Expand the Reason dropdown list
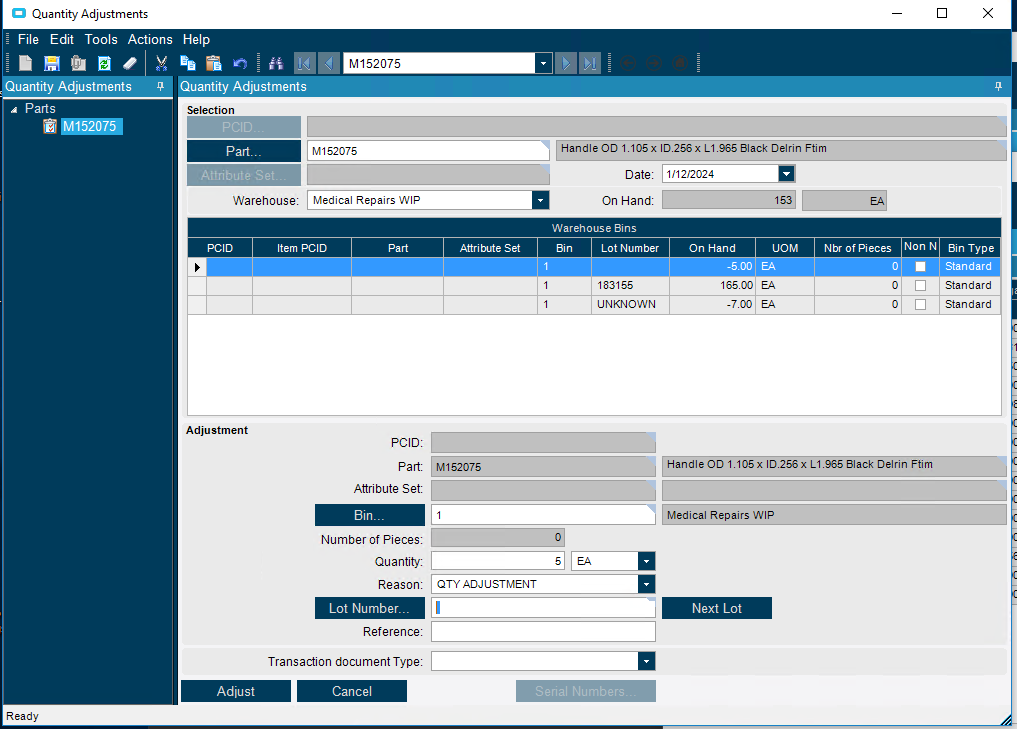 tap(646, 584)
